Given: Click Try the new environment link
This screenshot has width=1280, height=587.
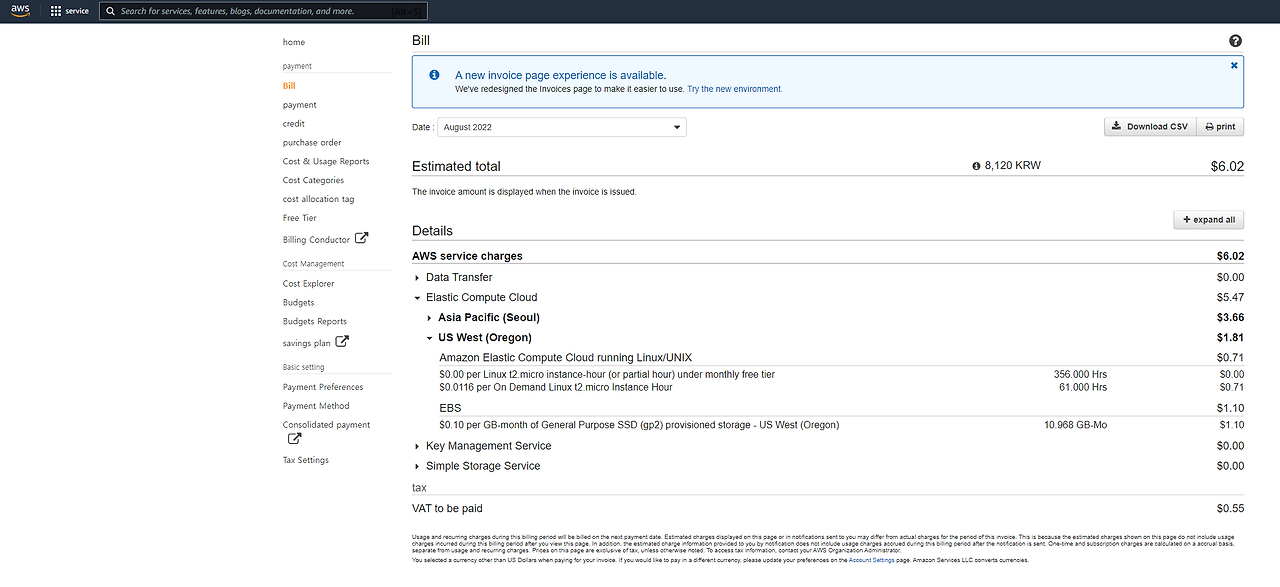Looking at the screenshot, I should 734,89.
